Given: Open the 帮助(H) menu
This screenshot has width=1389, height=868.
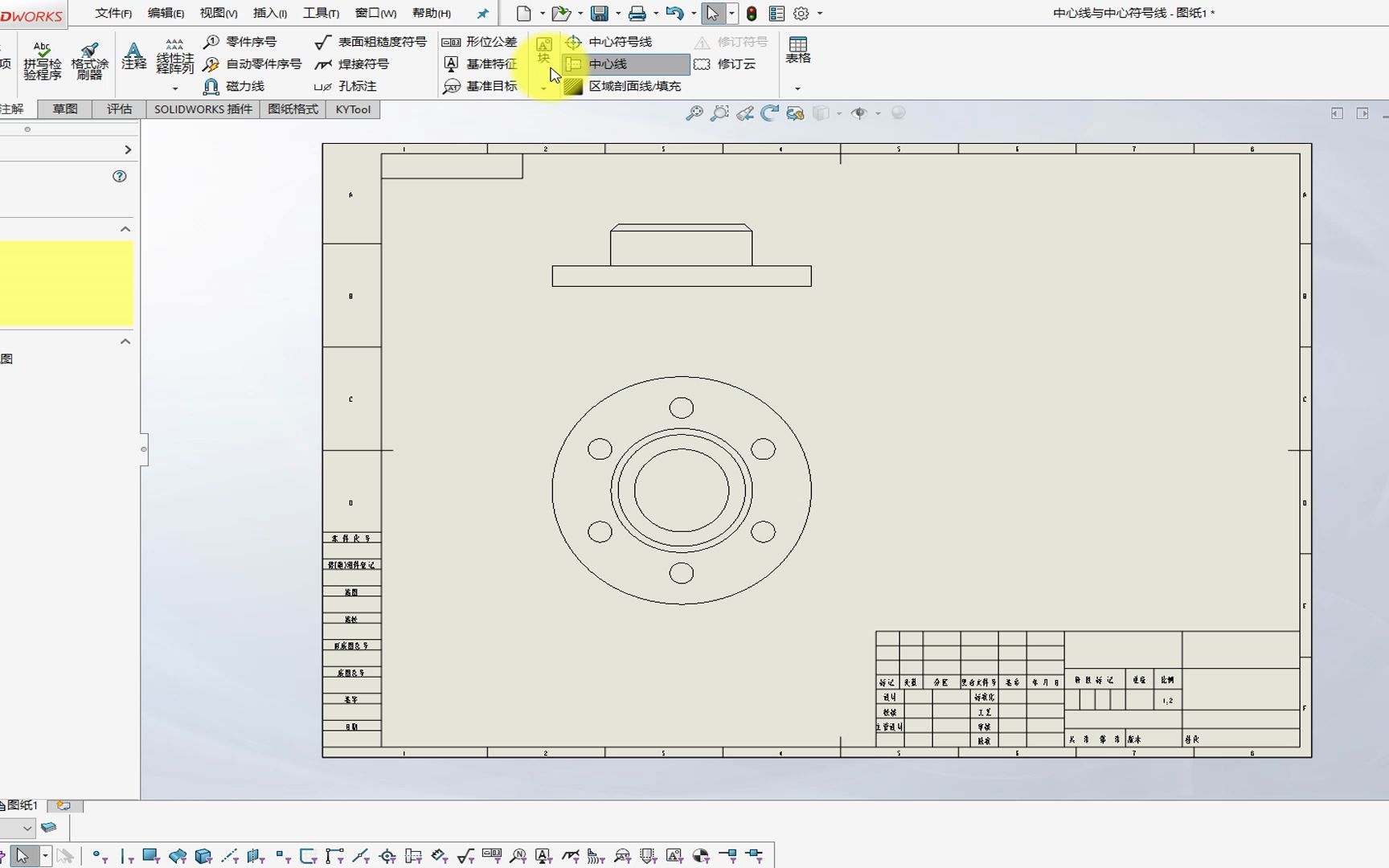Looking at the screenshot, I should pos(432,14).
